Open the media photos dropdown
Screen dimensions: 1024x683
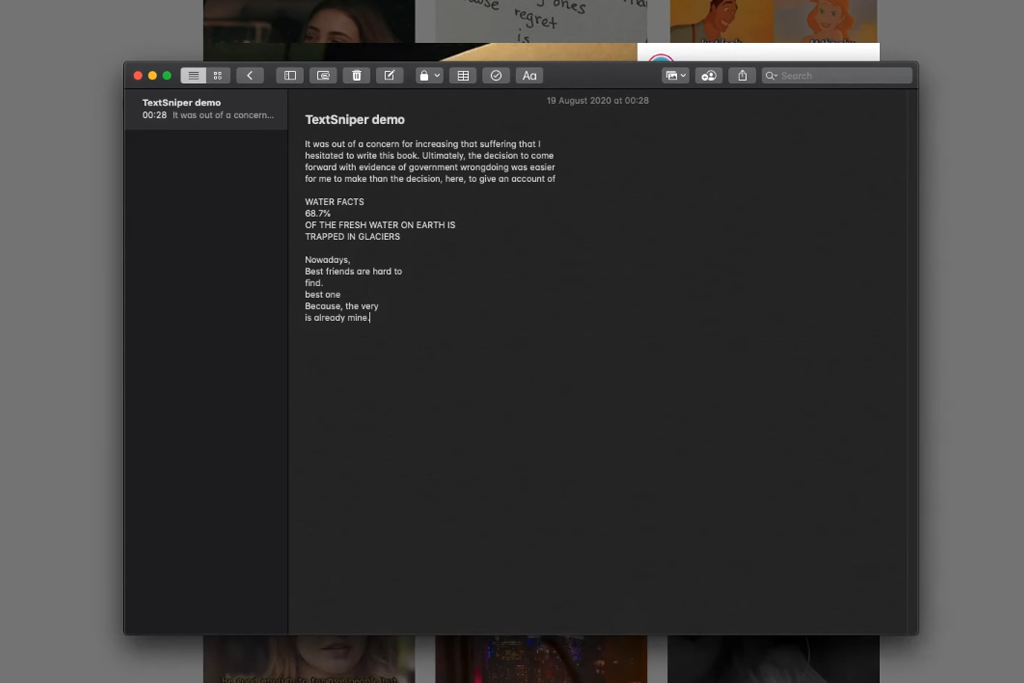[x=675, y=76]
